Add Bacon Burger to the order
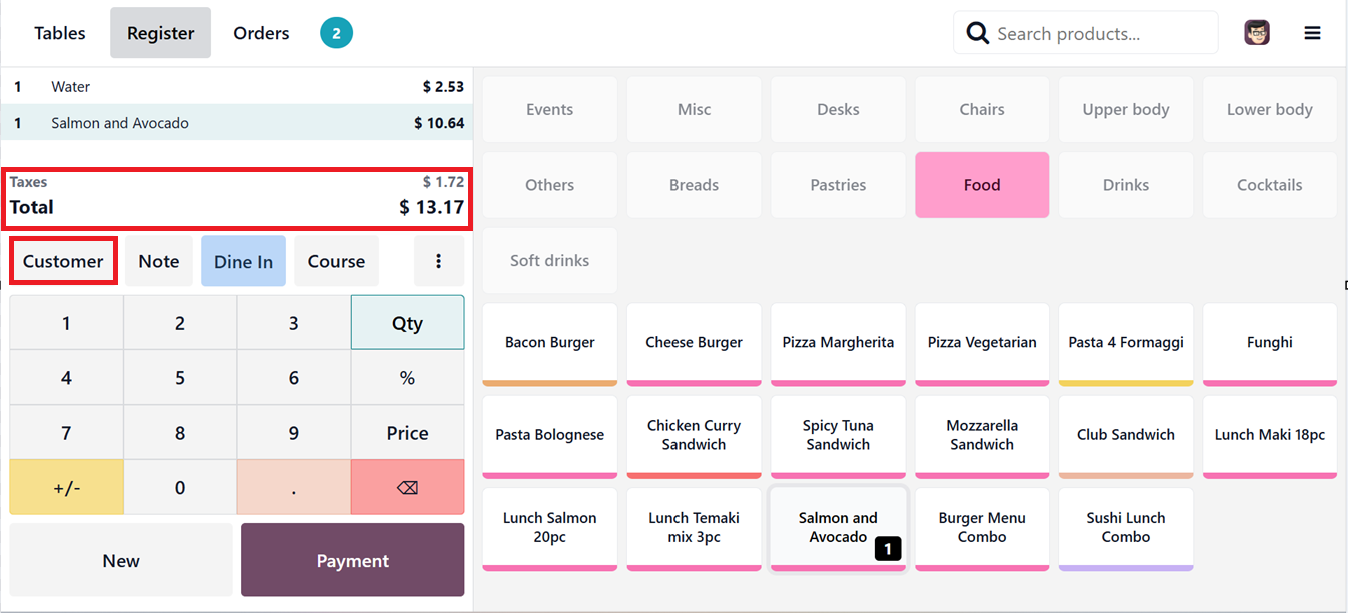 click(550, 343)
